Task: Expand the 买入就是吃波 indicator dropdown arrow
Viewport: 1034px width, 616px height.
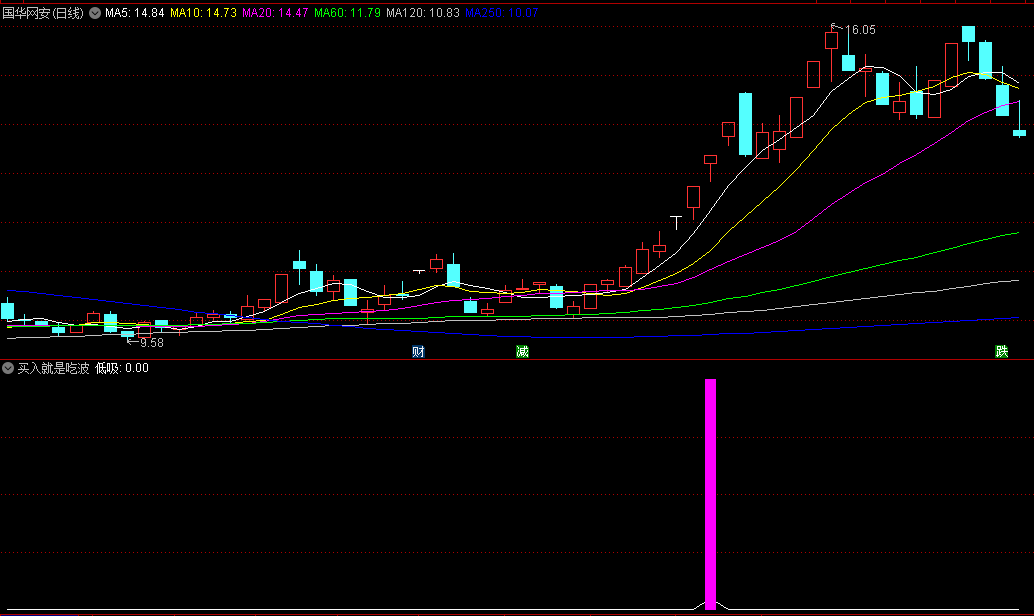Action: (8, 368)
